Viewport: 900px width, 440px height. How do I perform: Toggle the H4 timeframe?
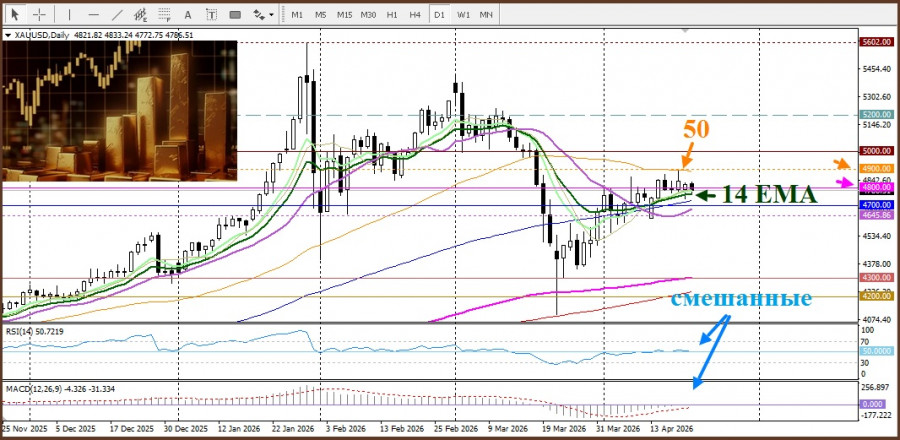tap(415, 15)
